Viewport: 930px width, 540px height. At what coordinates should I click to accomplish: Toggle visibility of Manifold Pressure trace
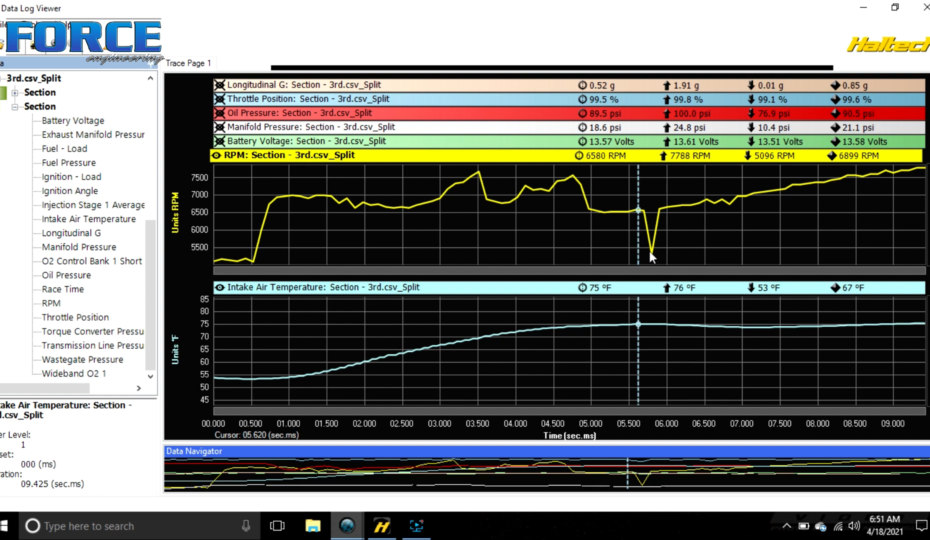point(219,127)
